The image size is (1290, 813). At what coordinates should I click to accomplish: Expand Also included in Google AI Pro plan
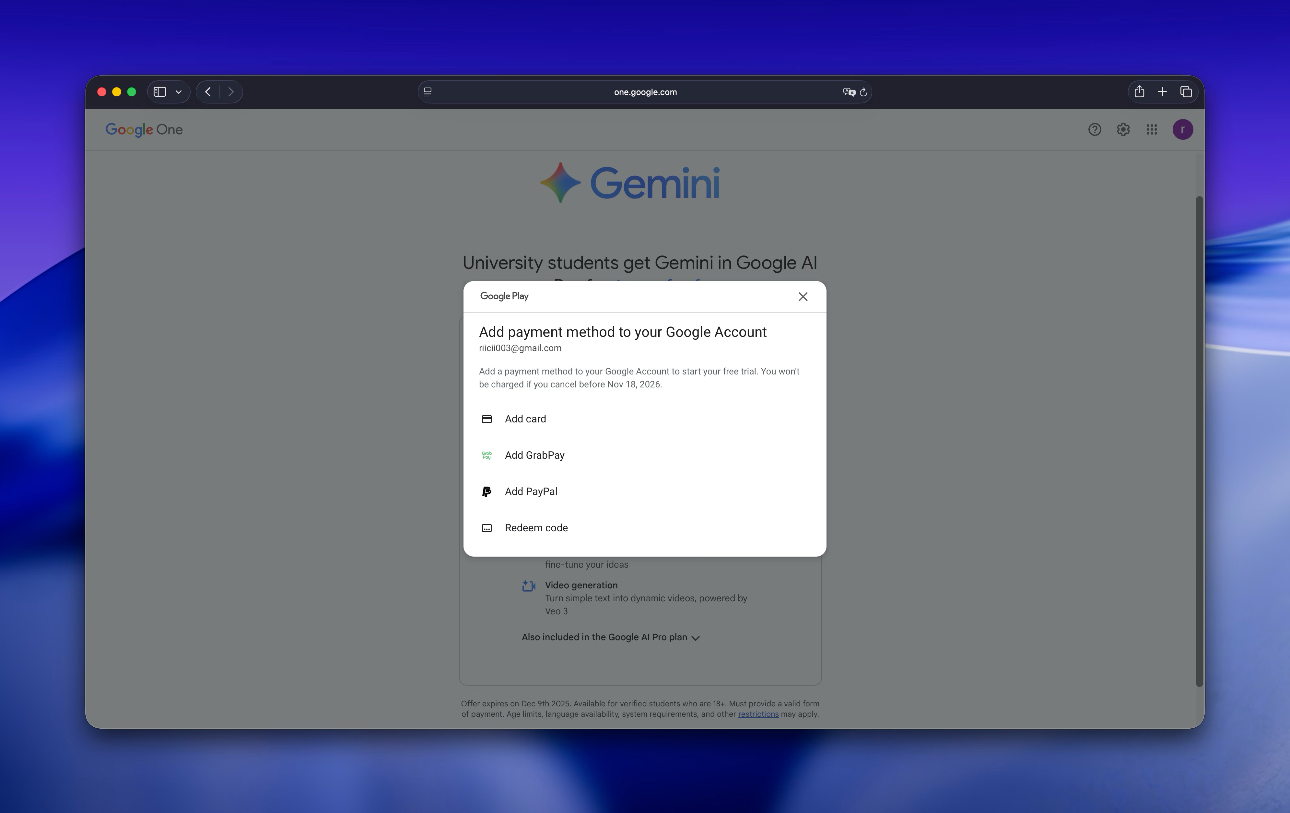point(610,637)
